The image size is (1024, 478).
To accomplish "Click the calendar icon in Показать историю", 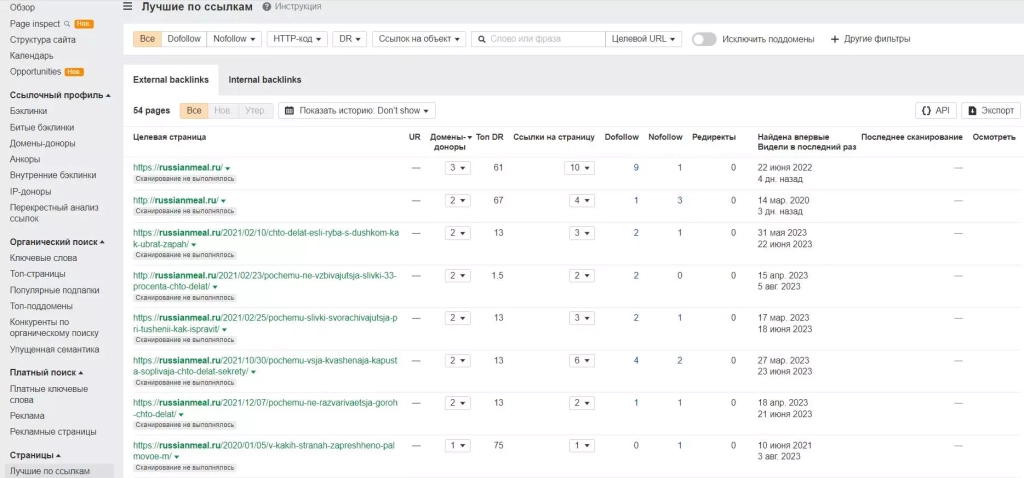I will pos(289,111).
